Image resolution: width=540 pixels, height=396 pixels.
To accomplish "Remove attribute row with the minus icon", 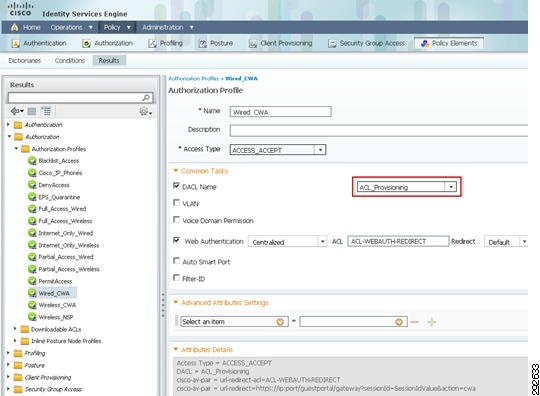I will (414, 322).
